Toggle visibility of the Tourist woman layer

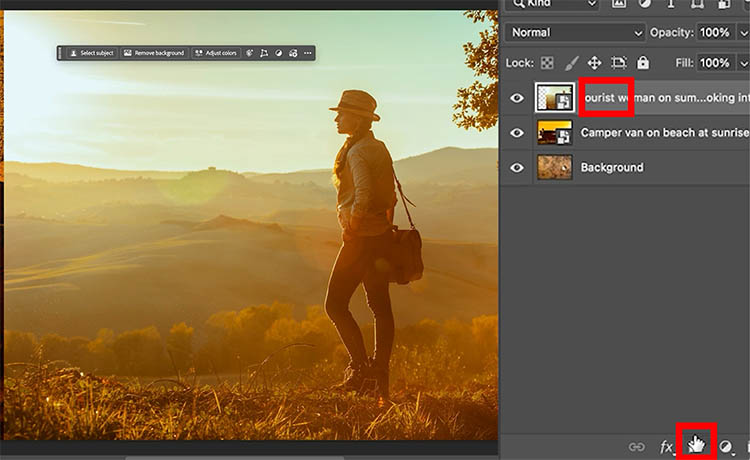coord(517,98)
